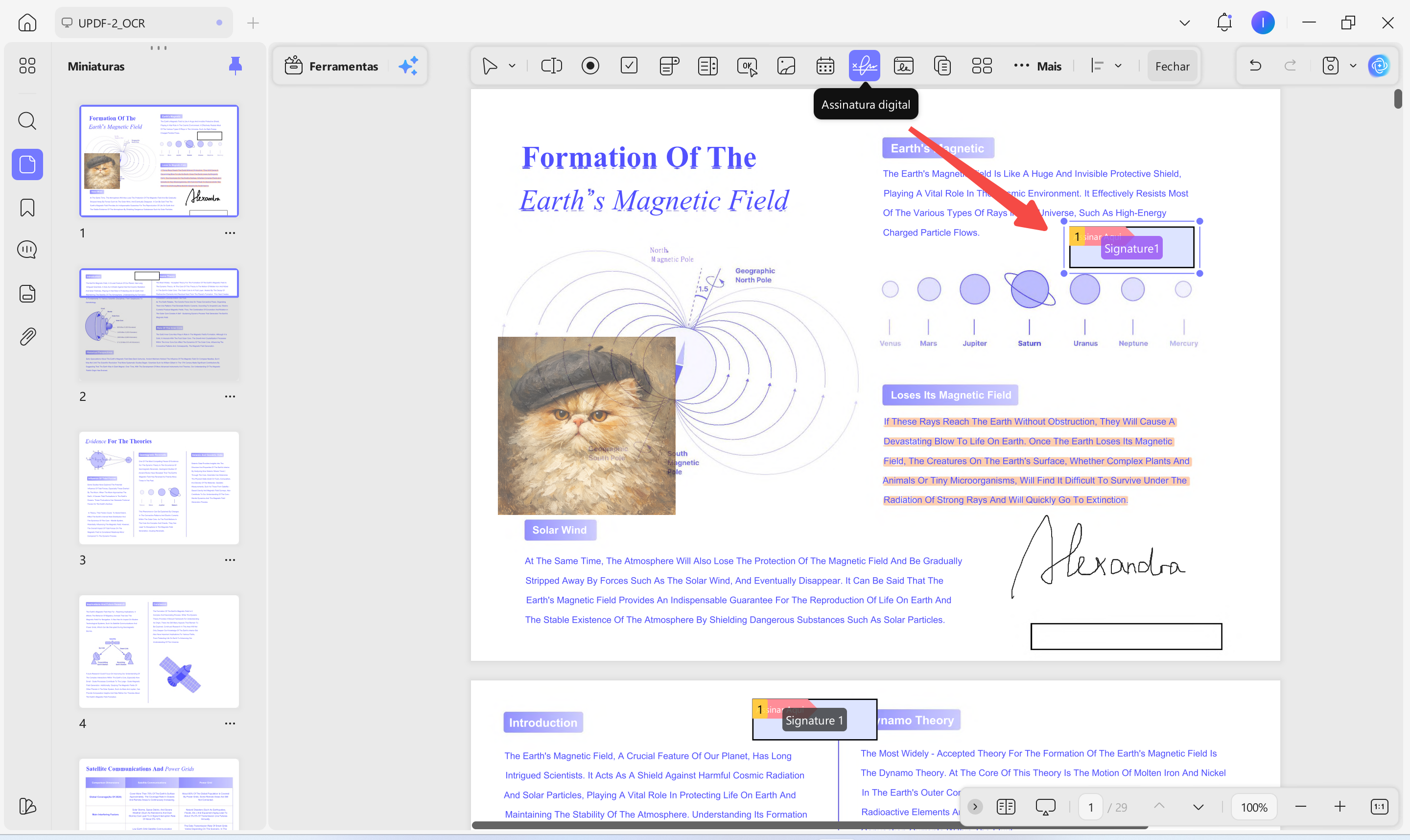Select the dropdown list field tool
The image size is (1410, 840).
(669, 66)
